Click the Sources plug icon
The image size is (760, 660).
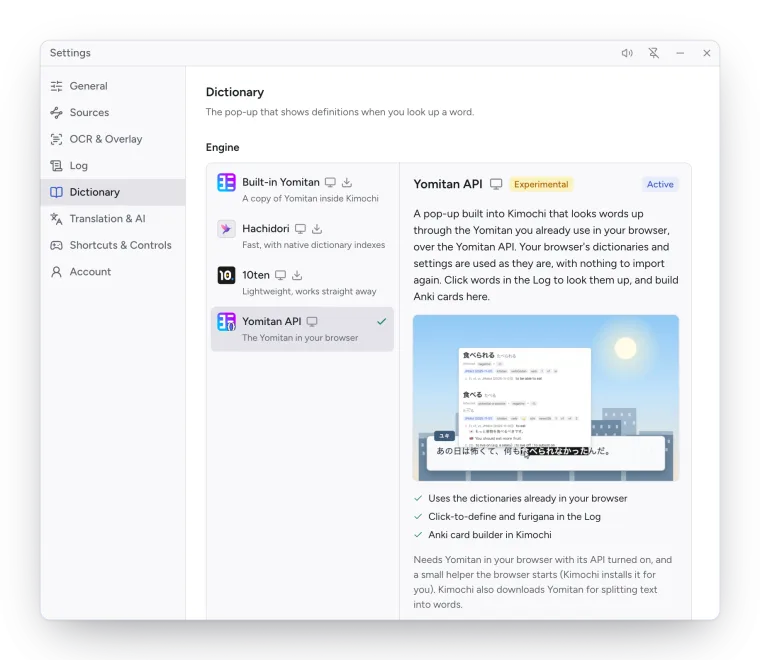56,112
